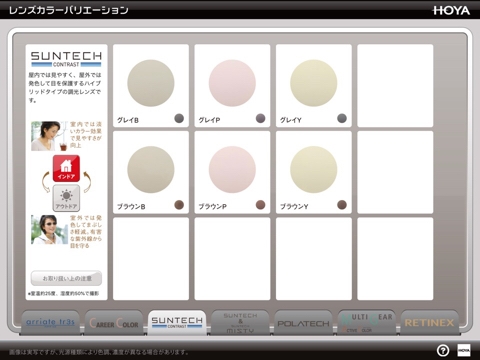
Task: Open the help question mark icon
Action: click(443, 350)
